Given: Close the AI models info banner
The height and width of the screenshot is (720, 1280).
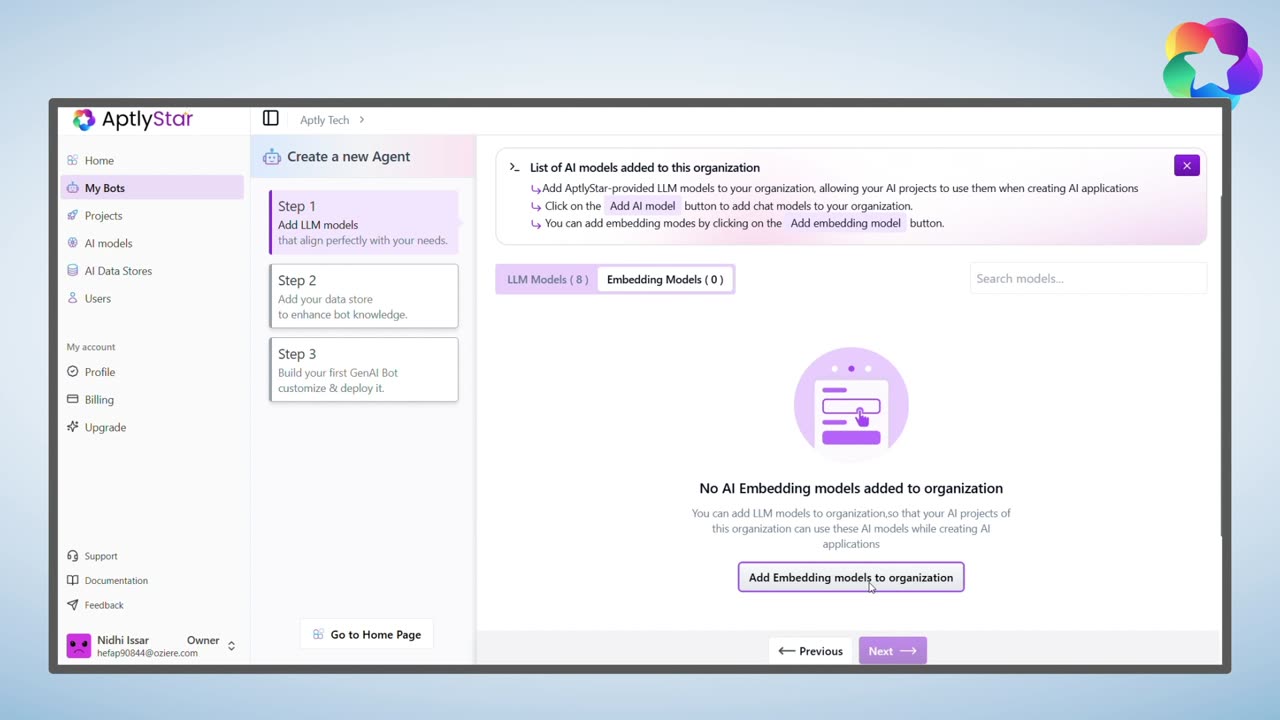Looking at the screenshot, I should (x=1187, y=166).
